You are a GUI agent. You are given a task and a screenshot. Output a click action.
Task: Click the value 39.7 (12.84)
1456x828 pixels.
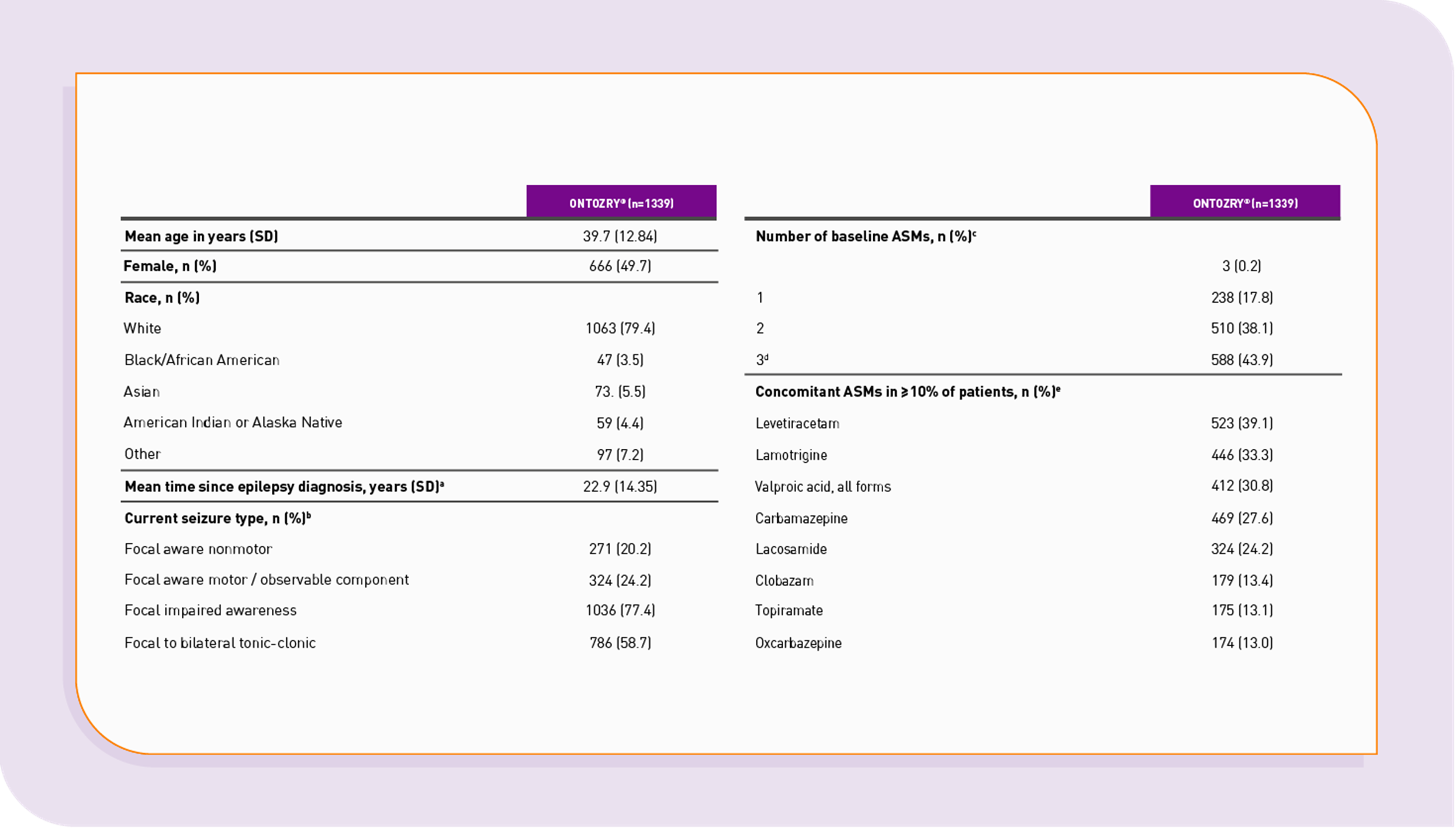(620, 236)
